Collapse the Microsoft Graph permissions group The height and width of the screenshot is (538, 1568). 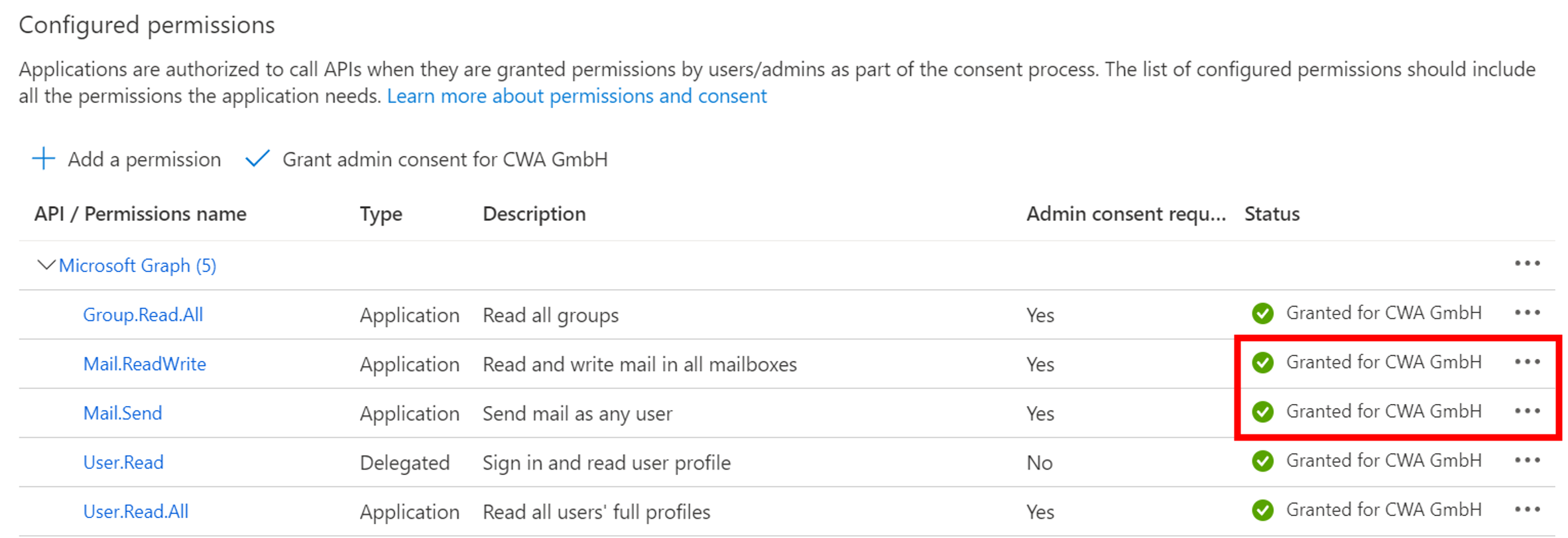(x=45, y=265)
